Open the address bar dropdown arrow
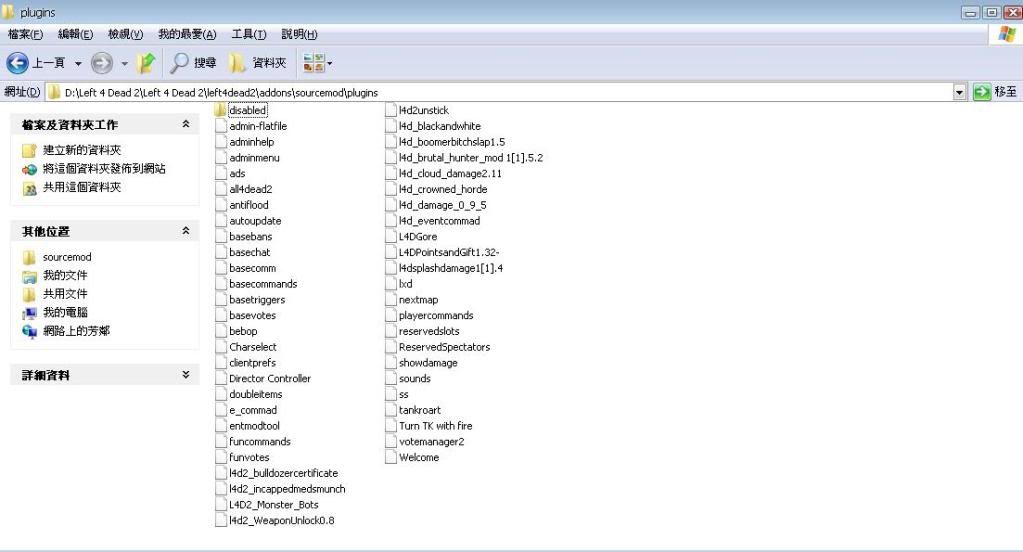The image size is (1023, 552). tap(960, 92)
